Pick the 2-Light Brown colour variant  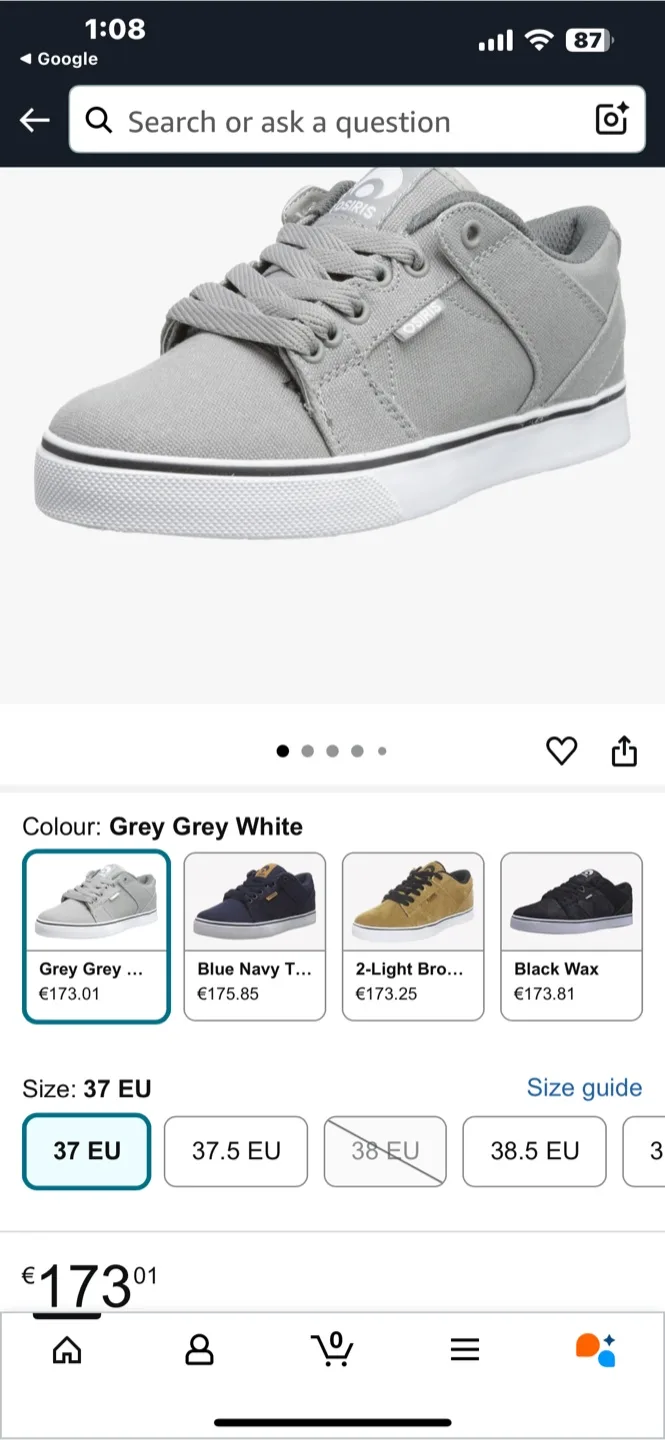[413, 936]
